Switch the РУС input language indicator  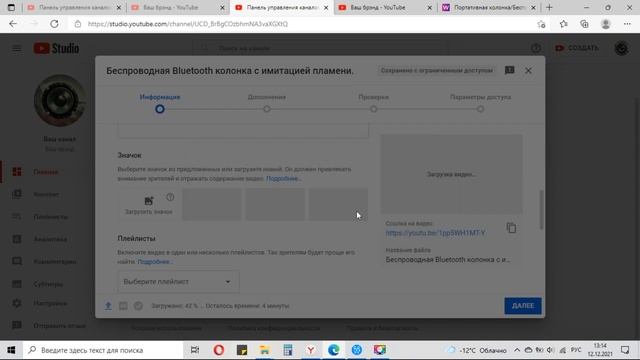576,350
